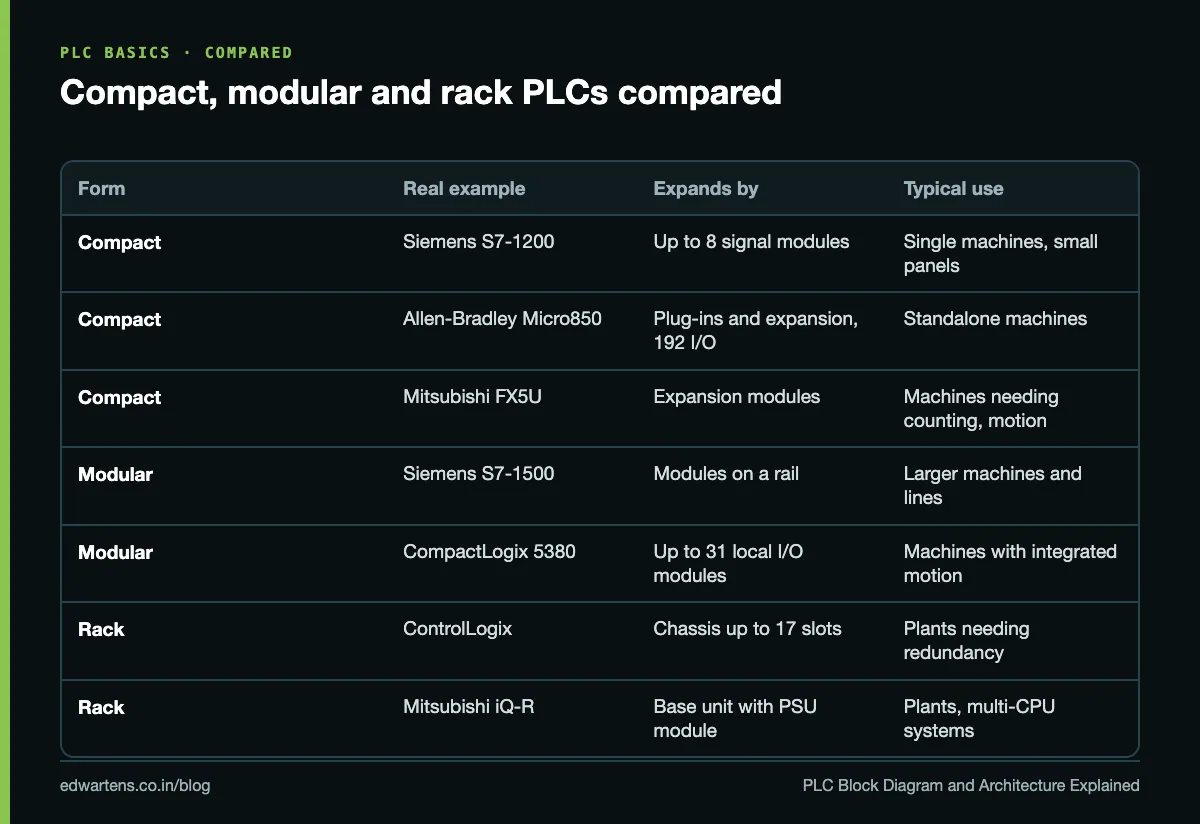Viewport: 1200px width, 824px height.
Task: Click the 'Siemens S7-1500' cell
Action: tap(479, 474)
